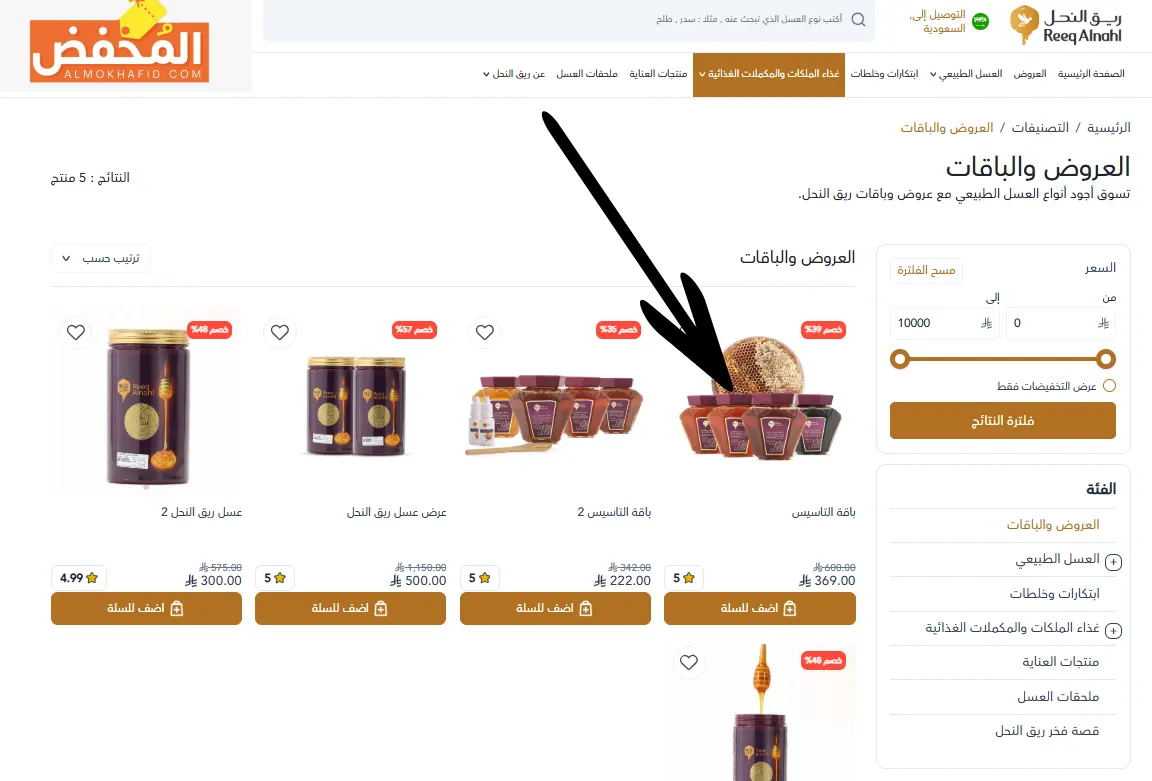Image resolution: width=1152 pixels, height=781 pixels.
Task: Click the search magnifier icon
Action: click(858, 20)
